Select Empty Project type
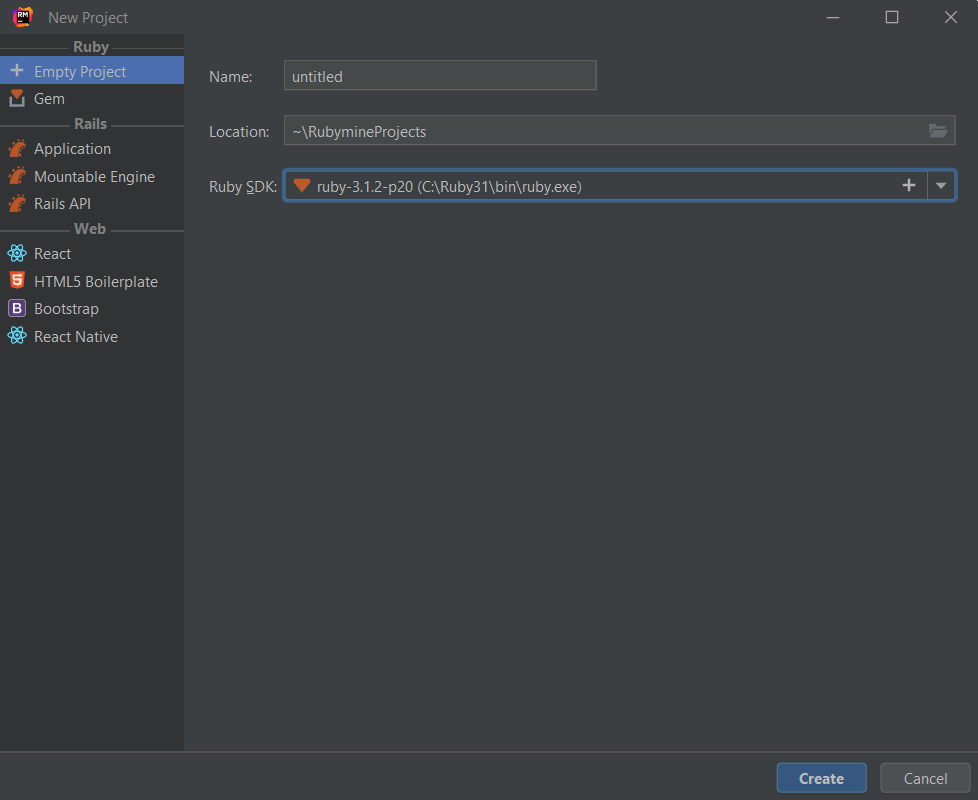The width and height of the screenshot is (978, 800). coord(92,70)
